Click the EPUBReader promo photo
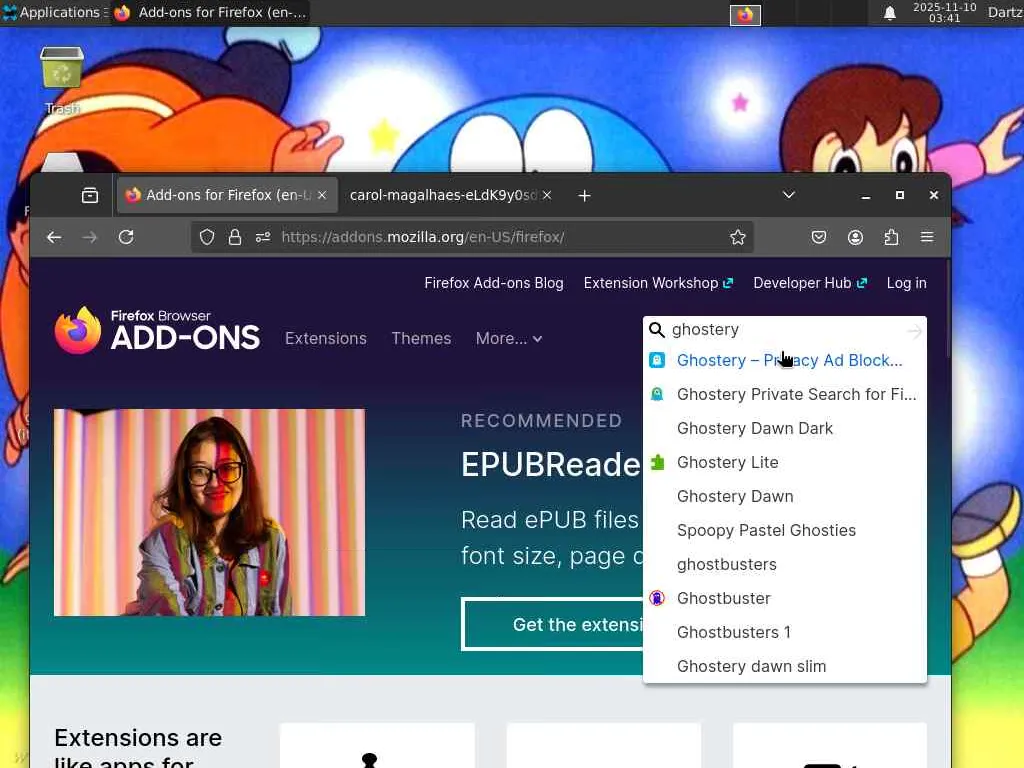 pyautogui.click(x=210, y=513)
